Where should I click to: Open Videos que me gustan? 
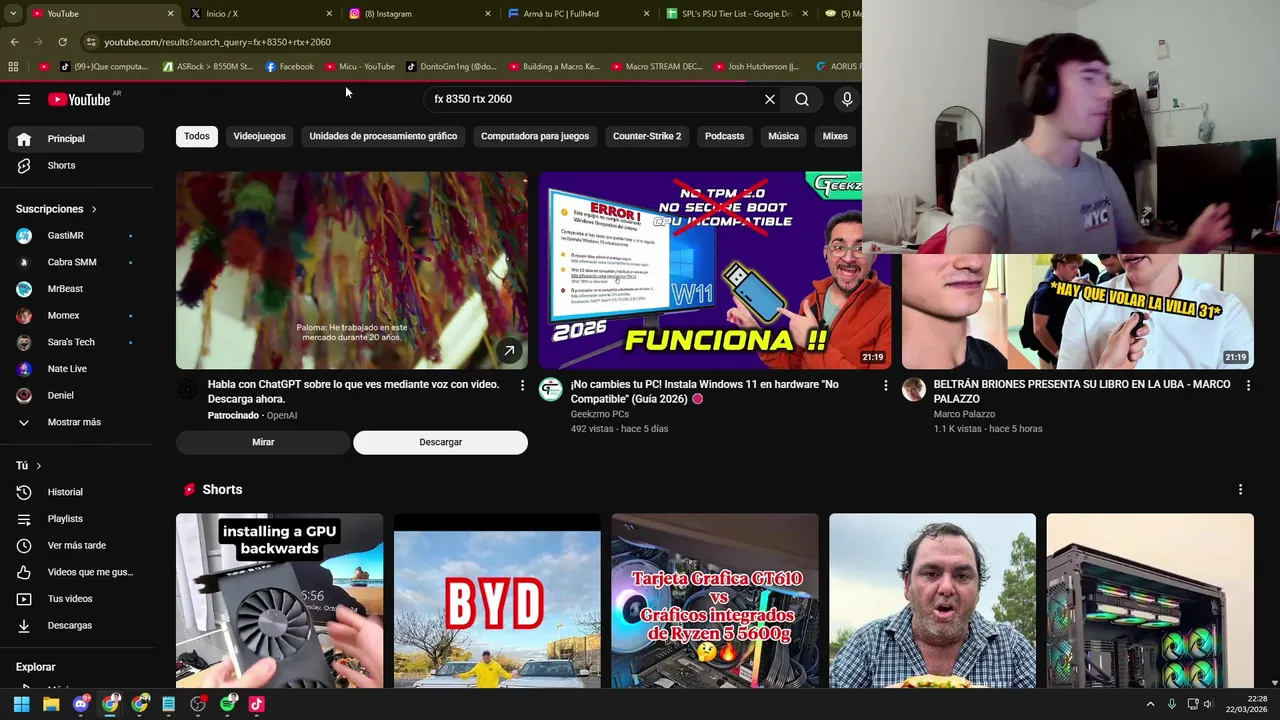point(76,572)
